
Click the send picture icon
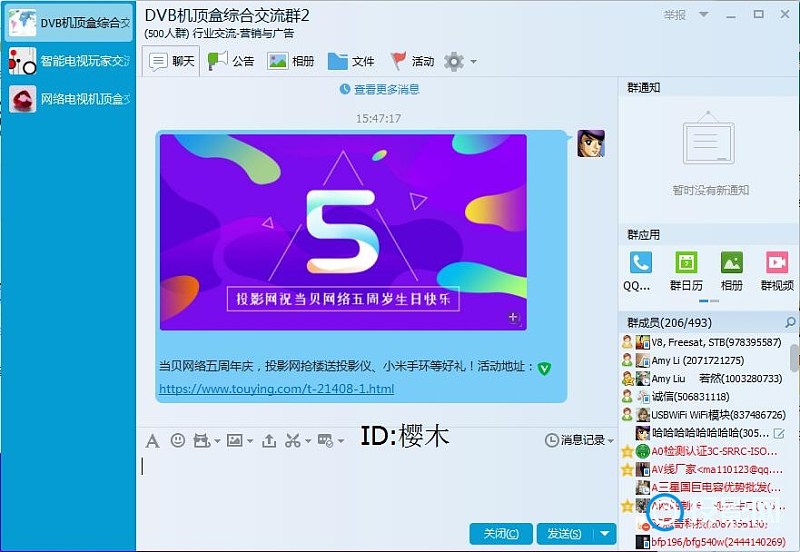click(235, 440)
